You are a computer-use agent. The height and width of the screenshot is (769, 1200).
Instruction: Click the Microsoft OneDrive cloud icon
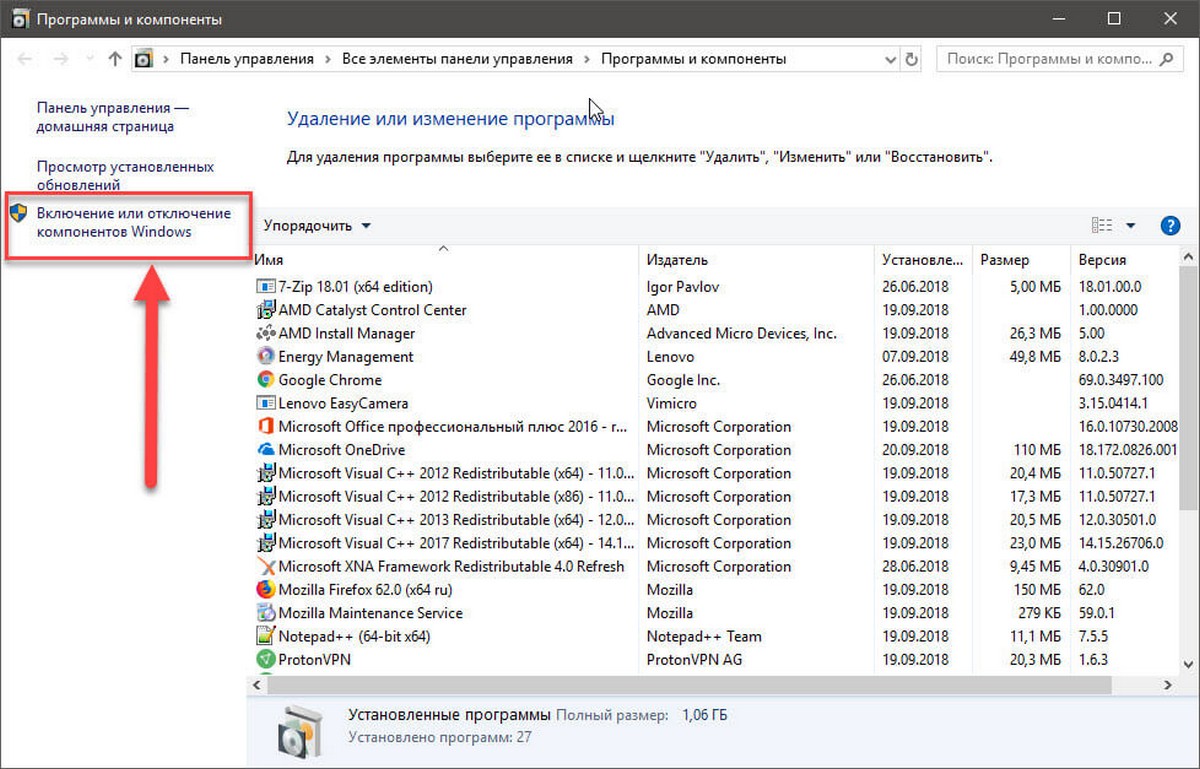265,450
